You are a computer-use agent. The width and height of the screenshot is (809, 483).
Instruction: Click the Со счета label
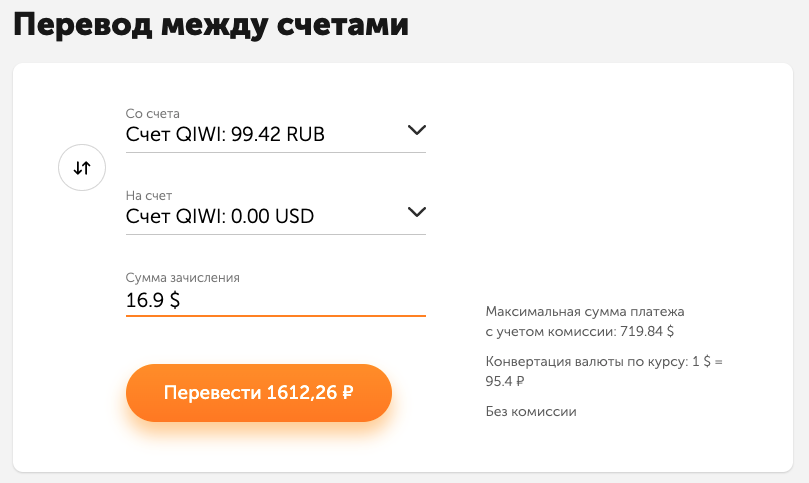[153, 114]
